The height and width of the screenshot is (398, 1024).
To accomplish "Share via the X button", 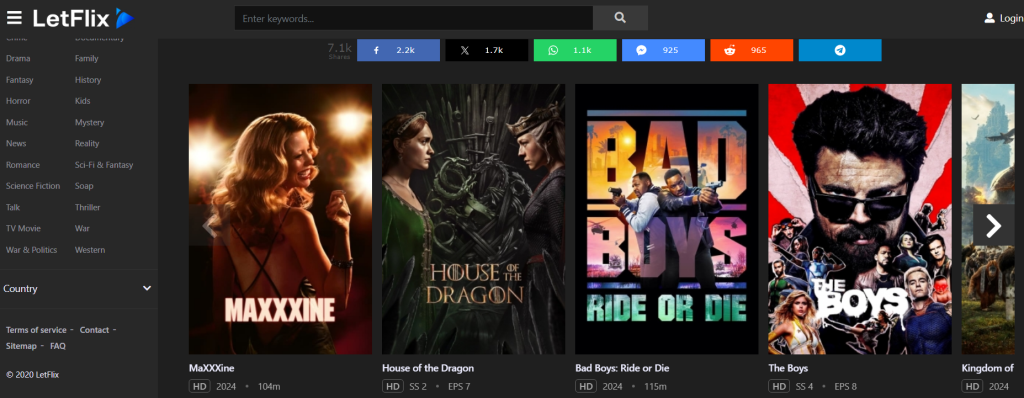I will pyautogui.click(x=487, y=50).
